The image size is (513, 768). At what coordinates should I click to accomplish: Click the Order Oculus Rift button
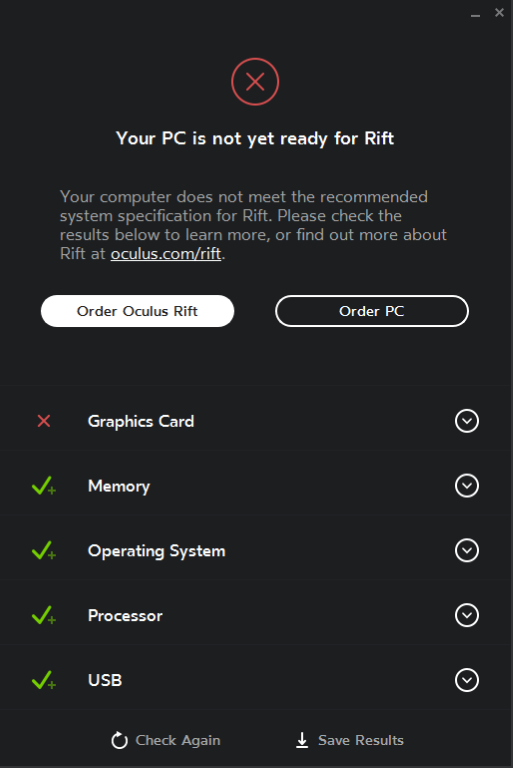(x=137, y=311)
